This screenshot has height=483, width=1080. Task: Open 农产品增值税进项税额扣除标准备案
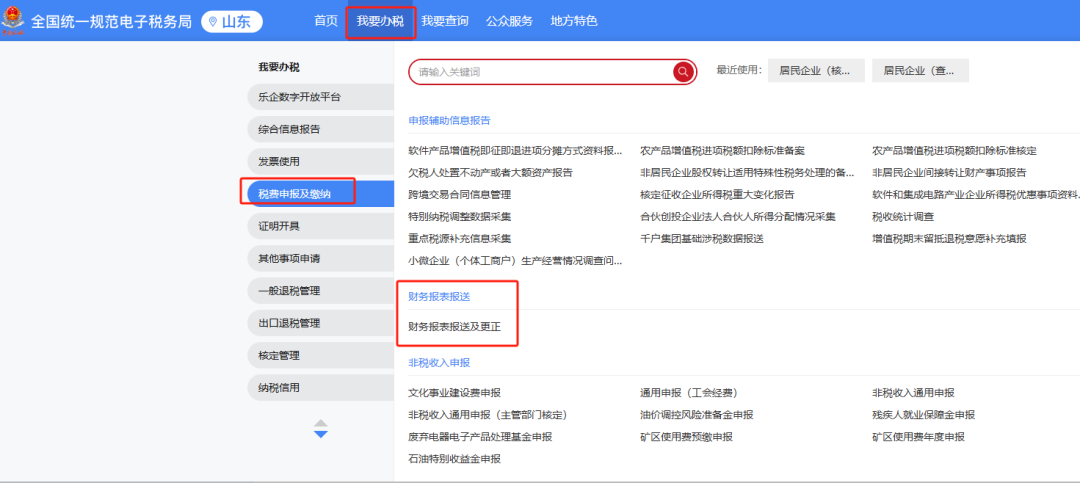click(x=722, y=150)
